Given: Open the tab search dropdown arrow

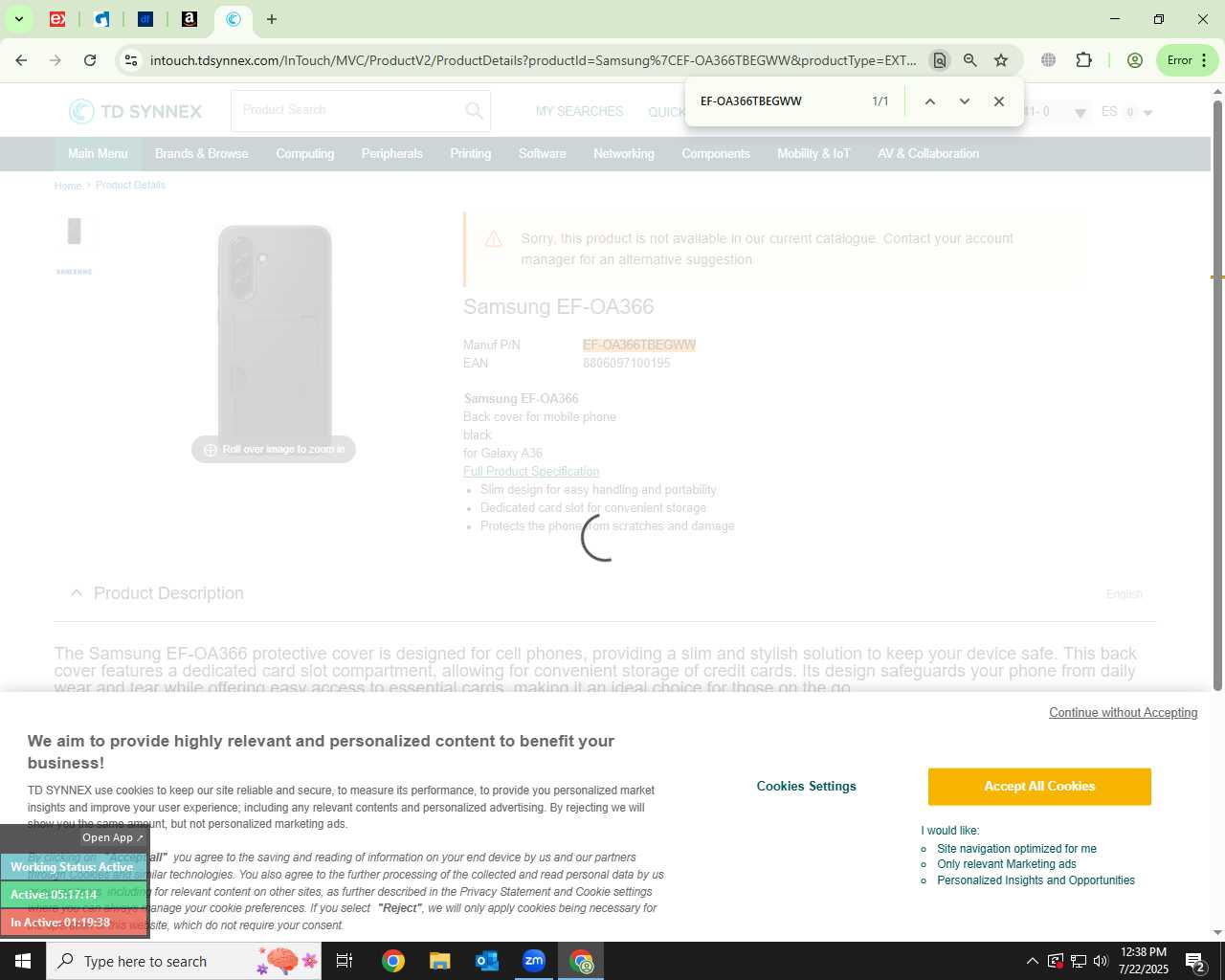Looking at the screenshot, I should click(x=18, y=19).
